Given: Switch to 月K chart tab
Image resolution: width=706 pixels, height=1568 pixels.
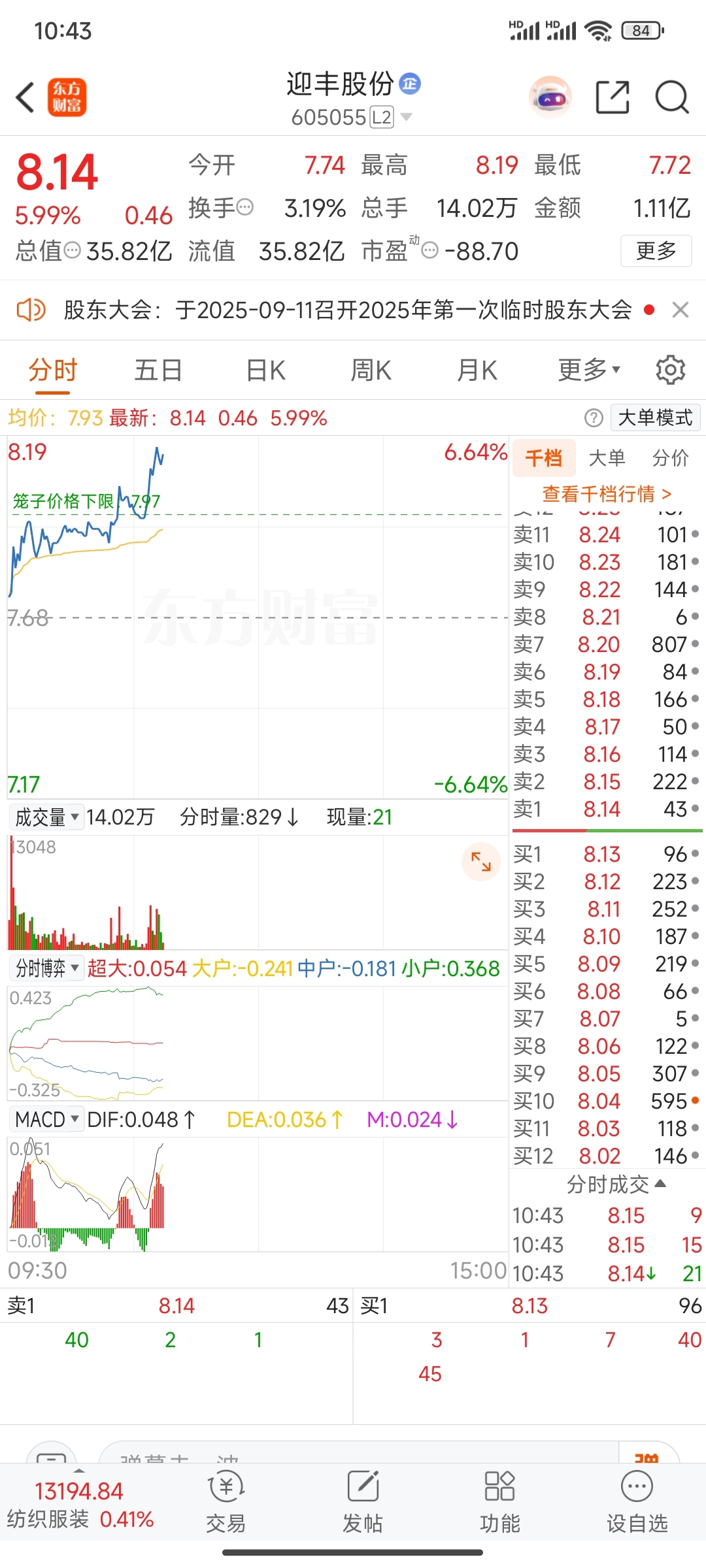Looking at the screenshot, I should 477,370.
